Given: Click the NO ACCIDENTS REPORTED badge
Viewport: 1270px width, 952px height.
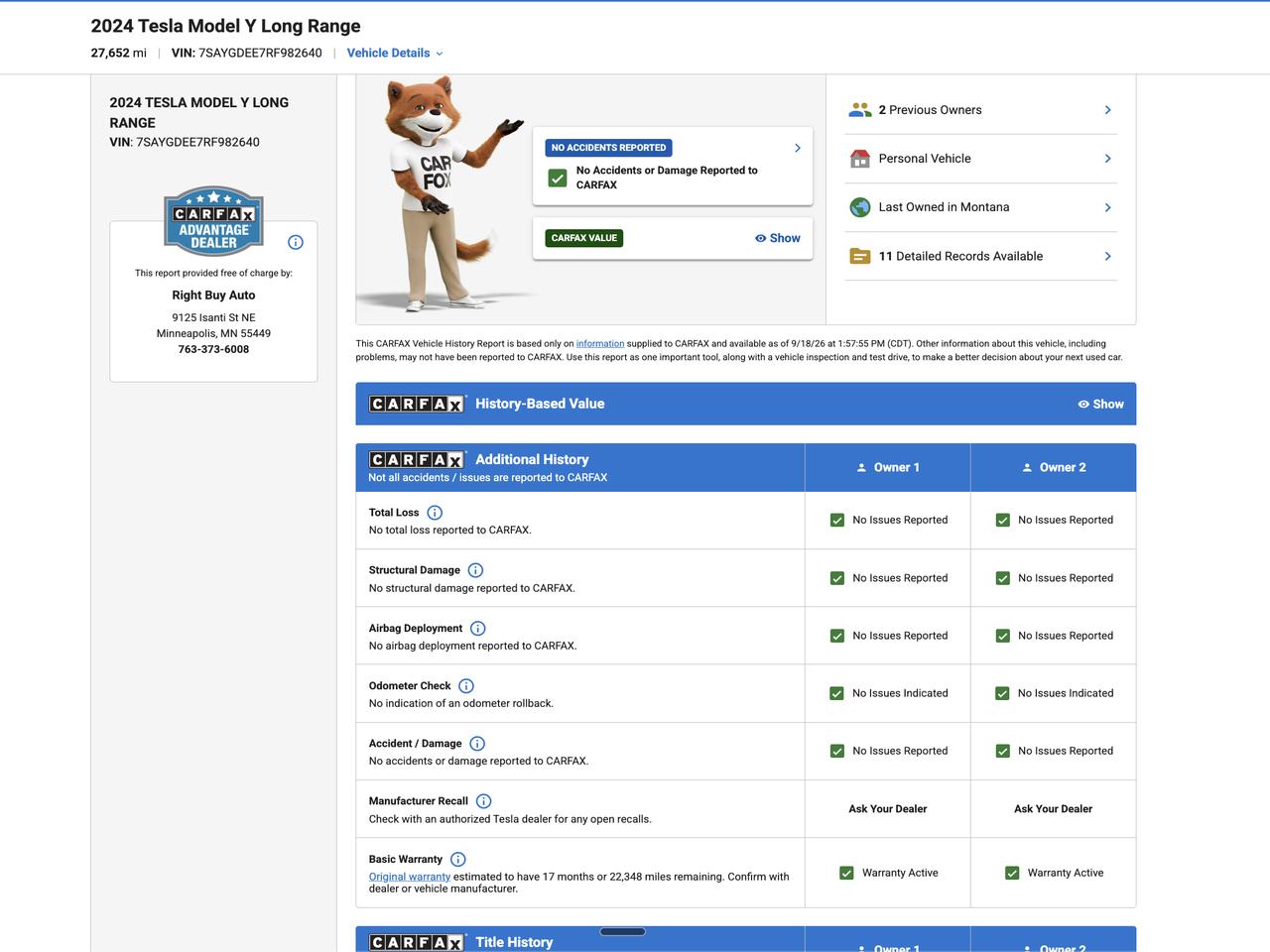Looking at the screenshot, I should tap(608, 148).
